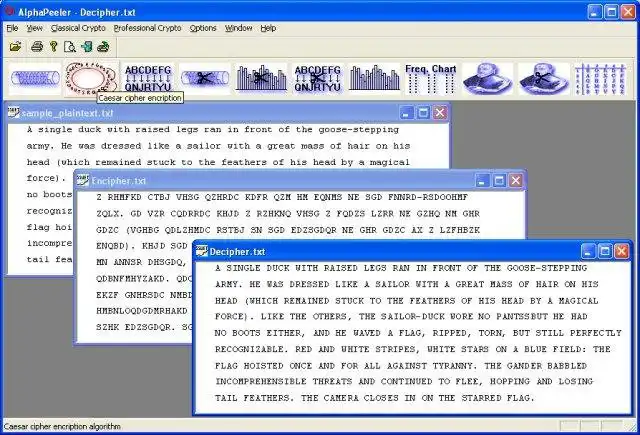This screenshot has width=640, height=435.
Task: Click the printer icon in toolbar
Action: (37, 47)
